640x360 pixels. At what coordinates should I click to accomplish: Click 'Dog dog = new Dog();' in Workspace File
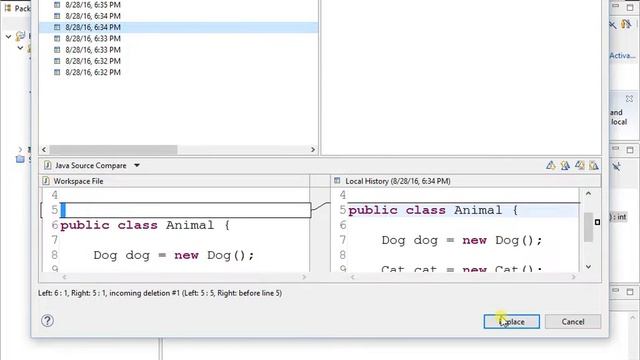pos(174,256)
